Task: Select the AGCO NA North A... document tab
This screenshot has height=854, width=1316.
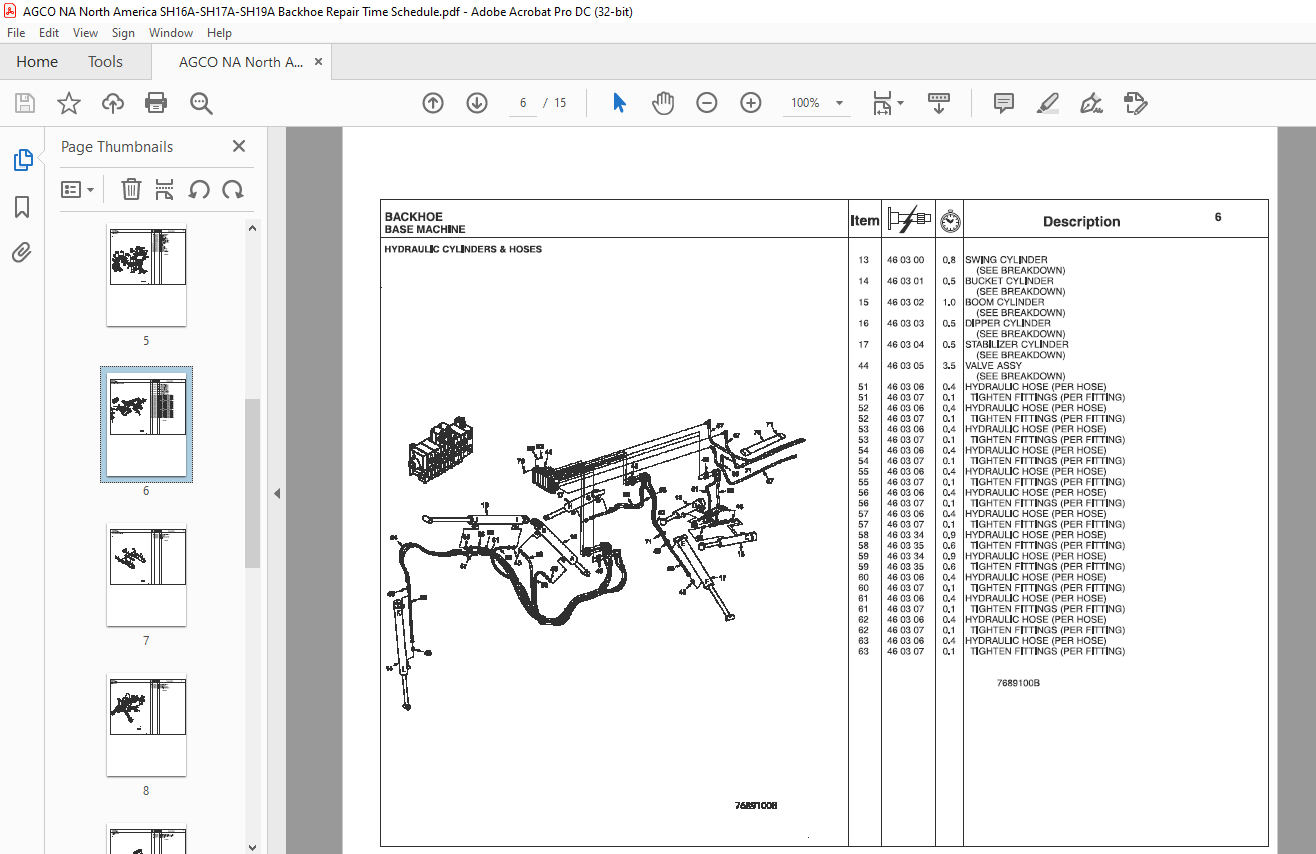Action: coord(241,62)
